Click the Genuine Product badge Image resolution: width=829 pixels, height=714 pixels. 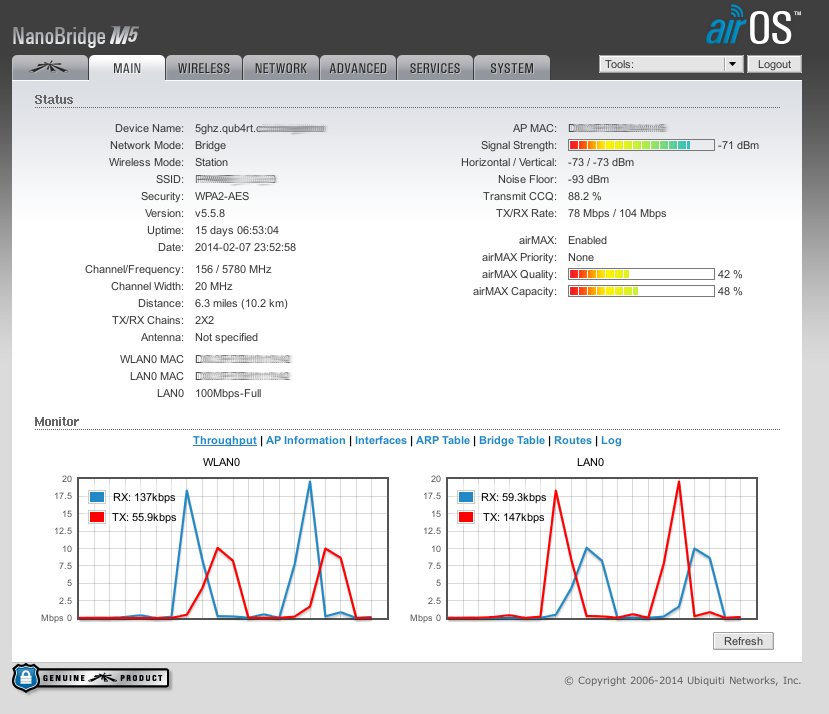point(90,678)
